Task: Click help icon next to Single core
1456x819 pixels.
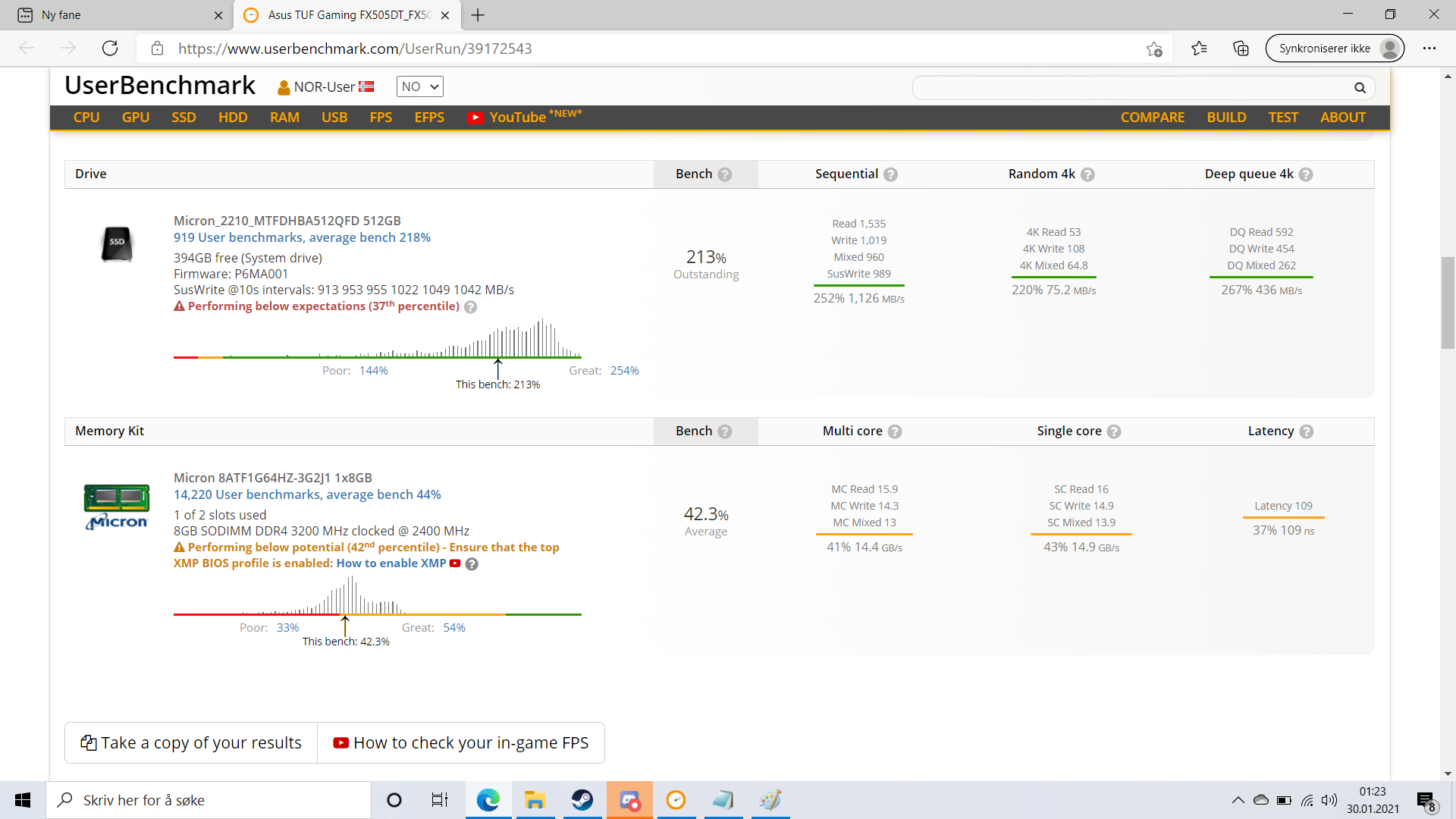Action: point(1114,431)
